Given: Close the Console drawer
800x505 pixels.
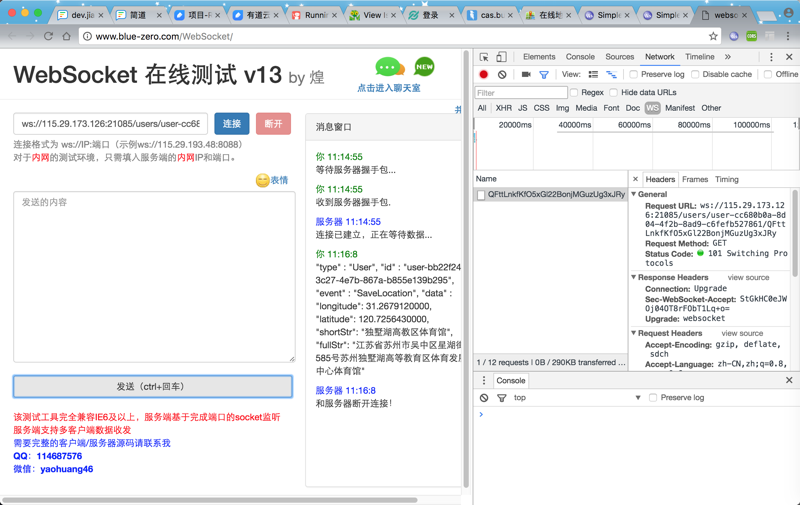Looking at the screenshot, I should [789, 380].
